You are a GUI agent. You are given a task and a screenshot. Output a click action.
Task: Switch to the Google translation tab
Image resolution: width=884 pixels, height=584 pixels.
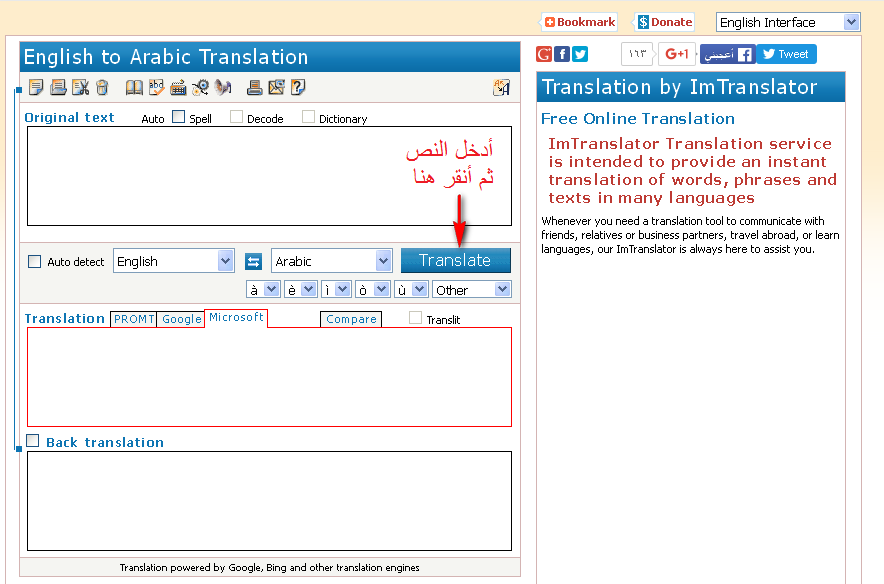click(181, 319)
